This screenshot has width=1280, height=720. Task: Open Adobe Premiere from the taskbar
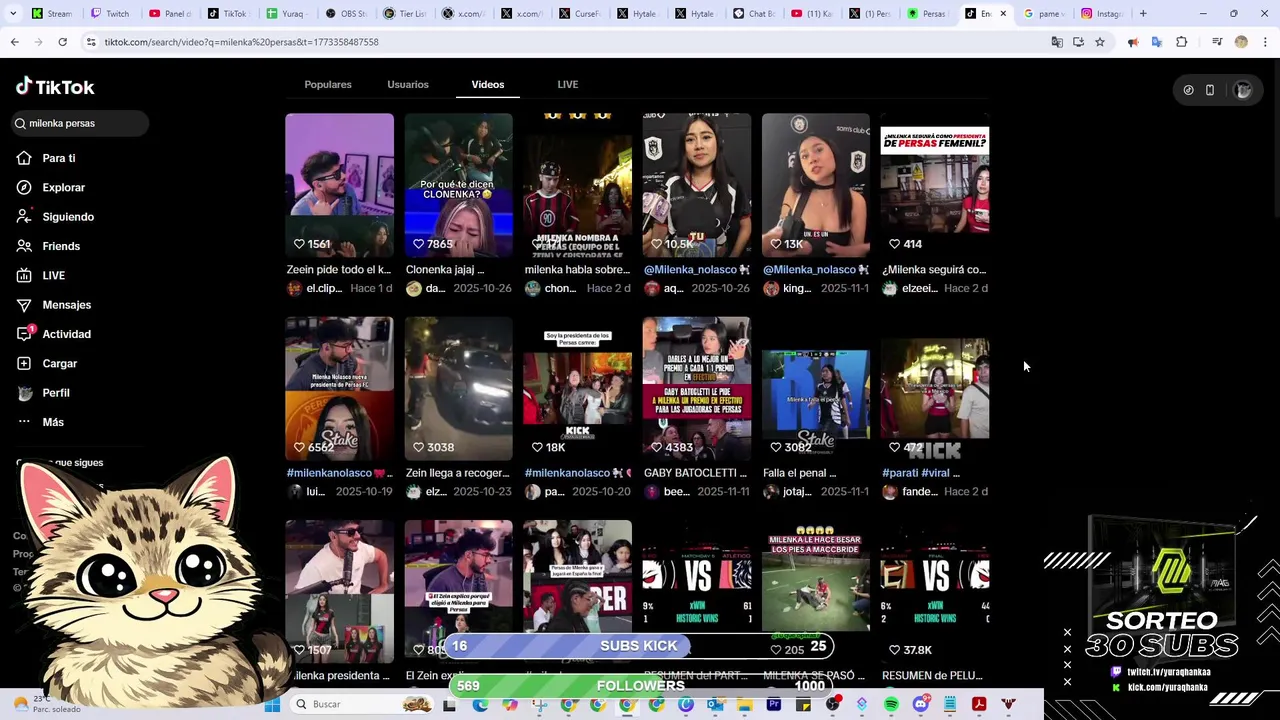[x=774, y=704]
